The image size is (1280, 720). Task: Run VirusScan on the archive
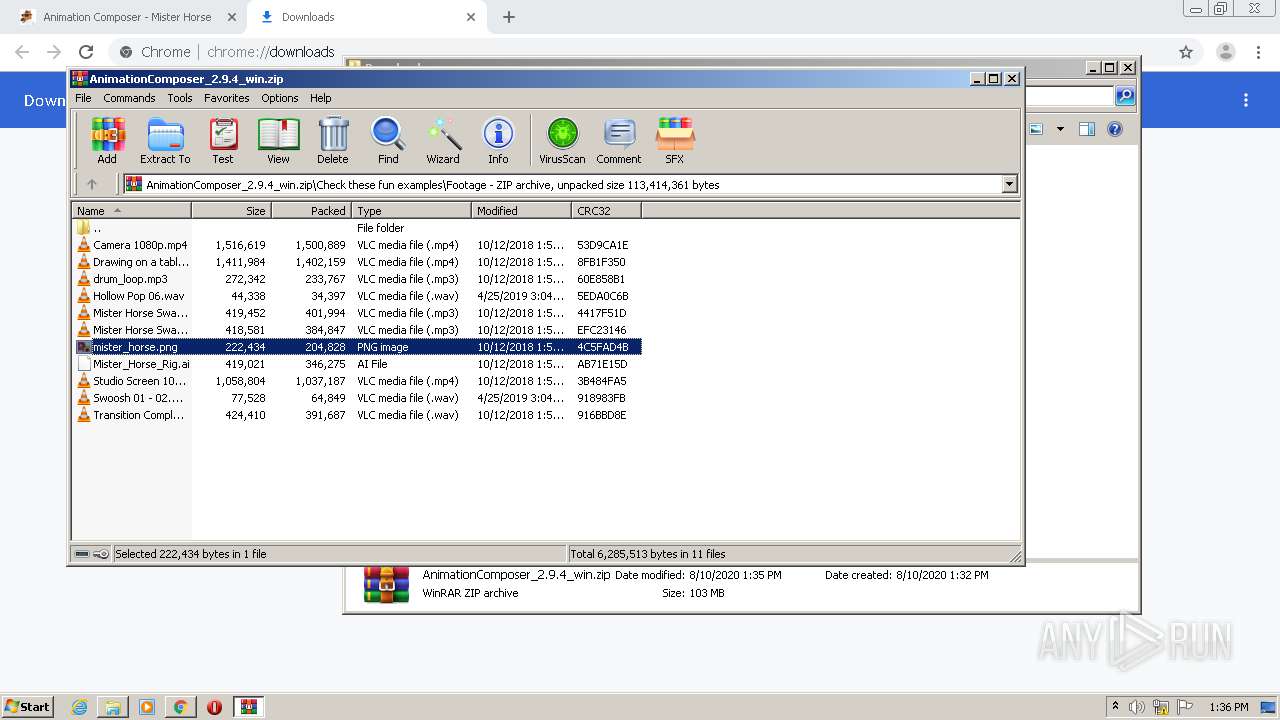pos(562,140)
